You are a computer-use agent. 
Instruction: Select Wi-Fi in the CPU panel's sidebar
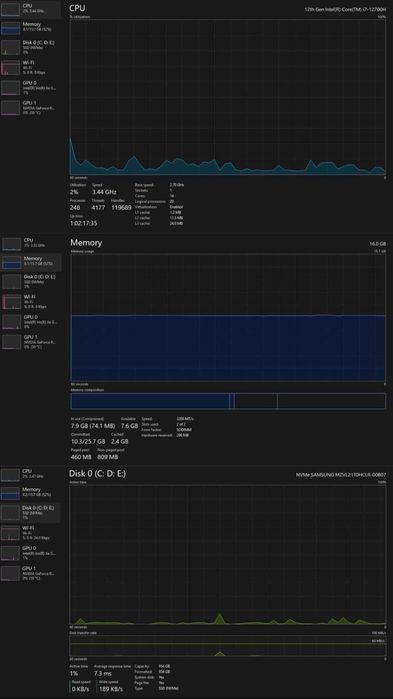(x=30, y=67)
